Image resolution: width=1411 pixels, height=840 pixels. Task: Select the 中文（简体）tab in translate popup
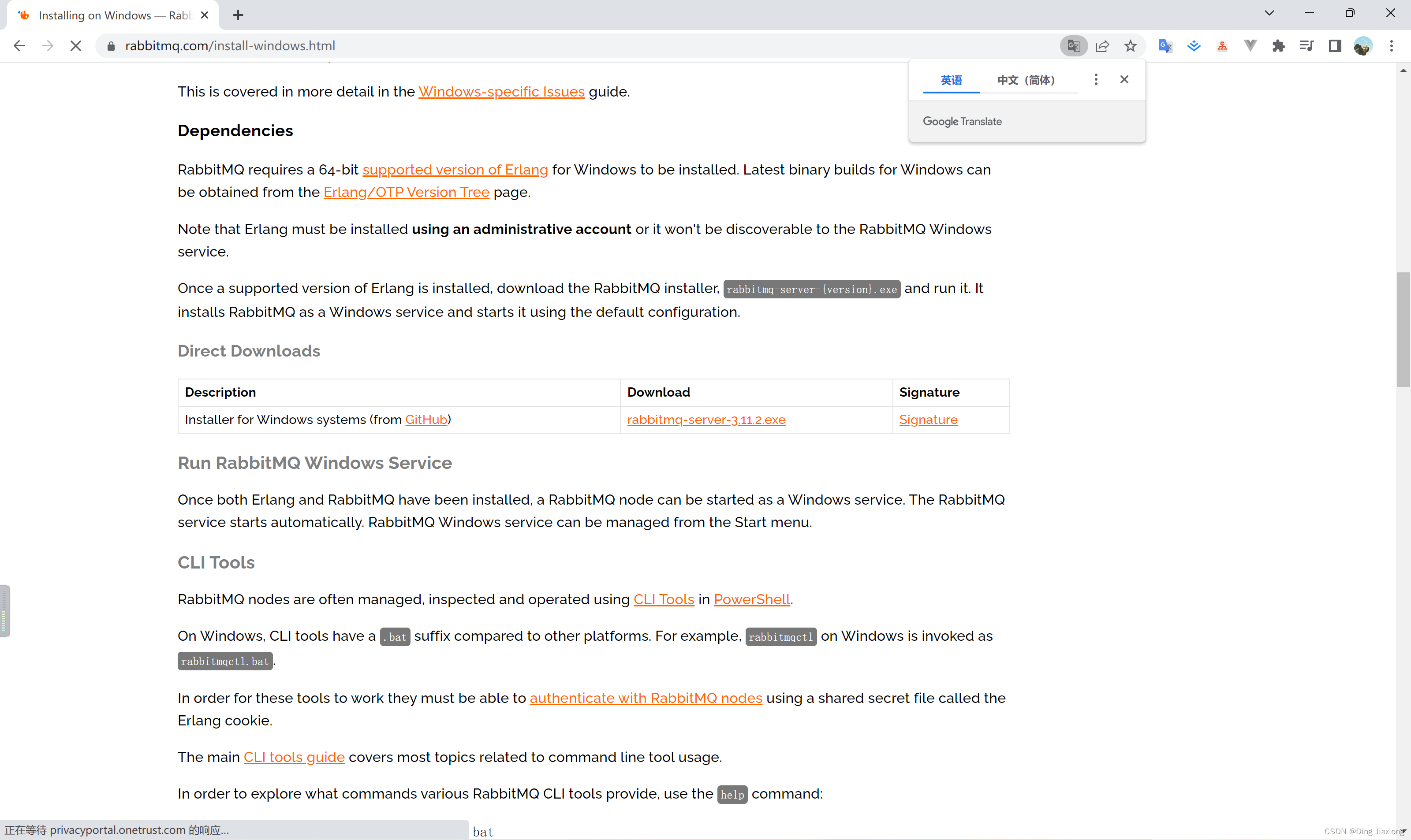pyautogui.click(x=1026, y=80)
